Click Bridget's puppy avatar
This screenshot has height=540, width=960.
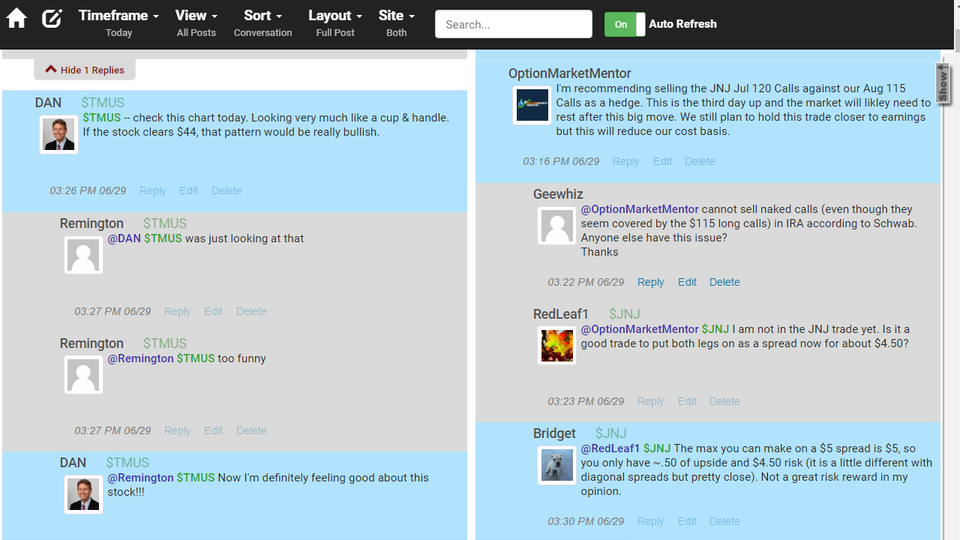click(557, 465)
